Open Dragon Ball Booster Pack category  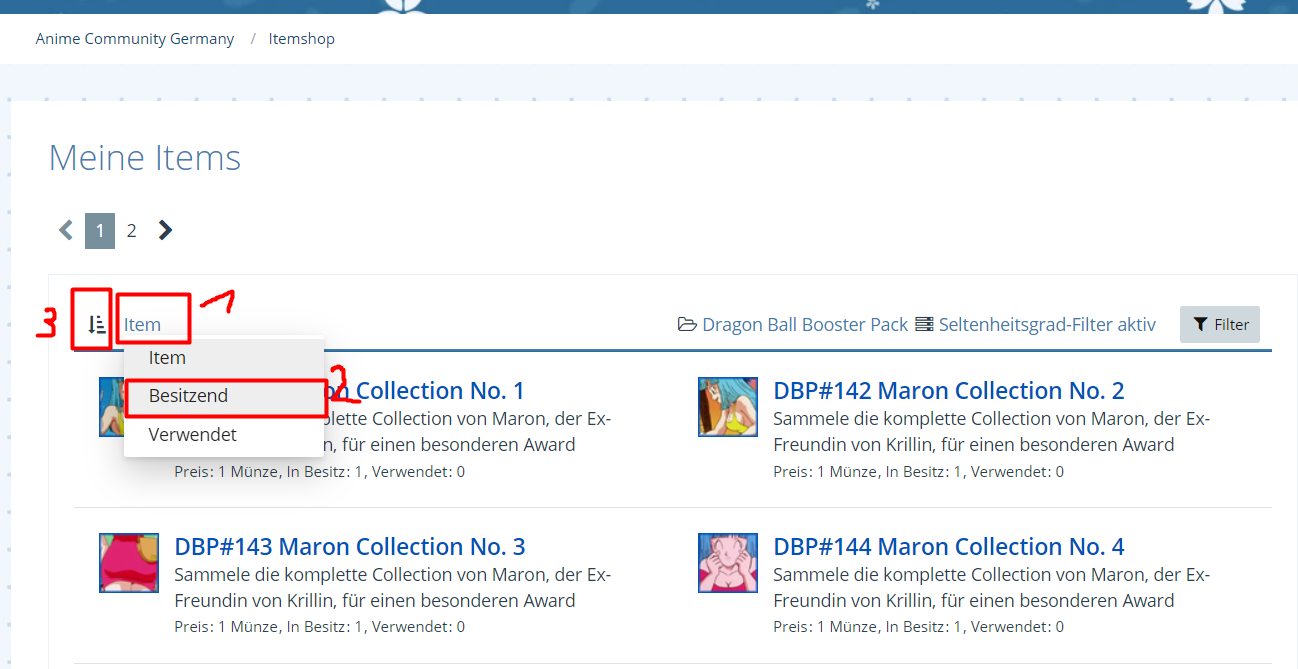pyautogui.click(x=805, y=325)
